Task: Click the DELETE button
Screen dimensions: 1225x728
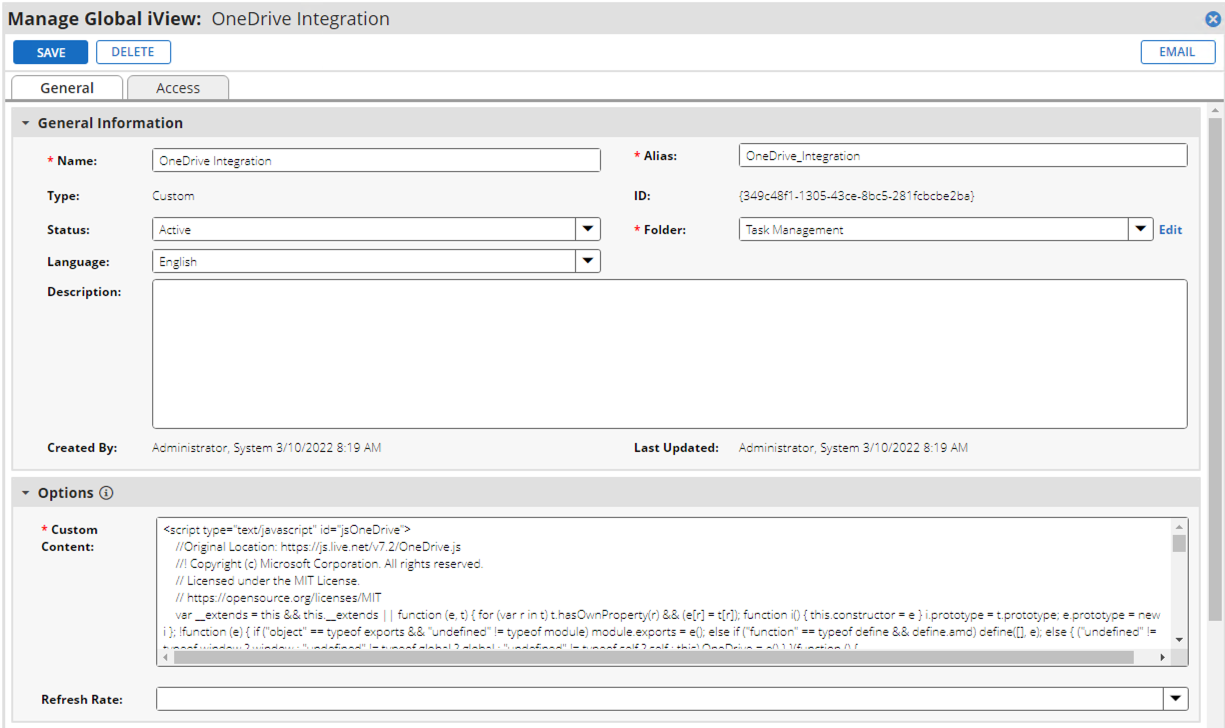Action: (x=133, y=52)
